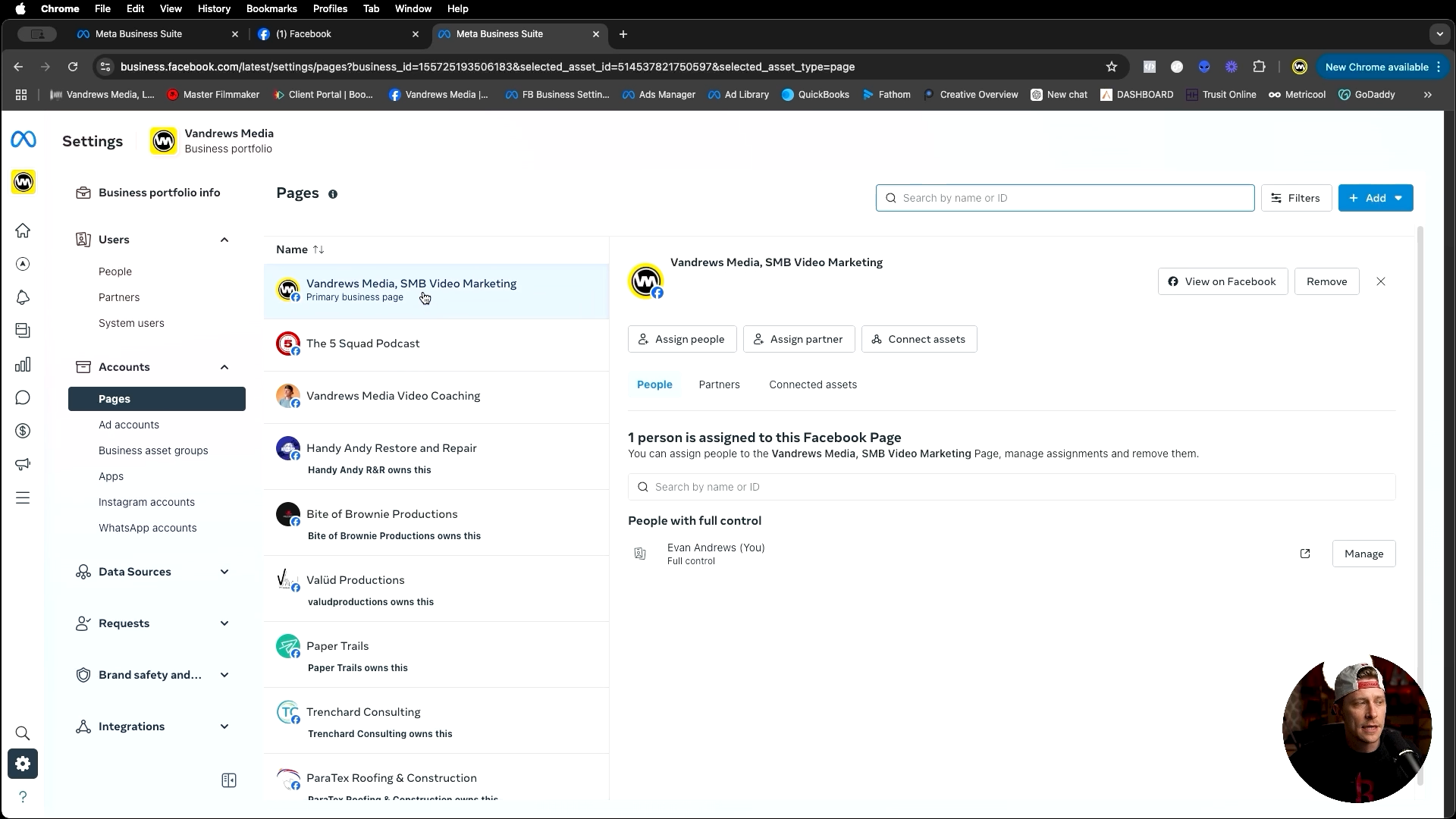Viewport: 1456px width, 819px height.
Task: Open the All tools hamburger icon
Action: coord(23,498)
